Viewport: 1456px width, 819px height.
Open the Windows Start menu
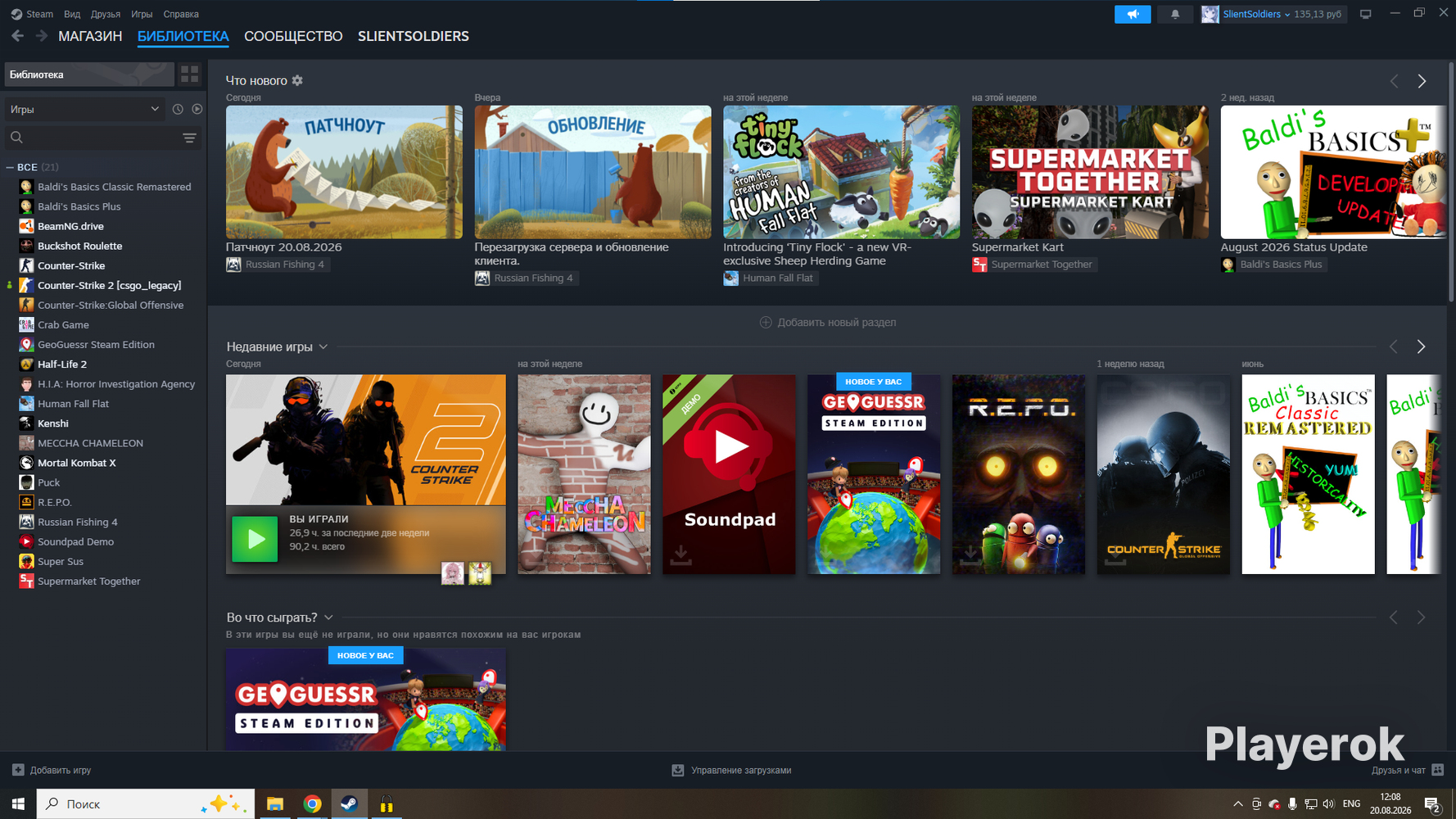[18, 804]
